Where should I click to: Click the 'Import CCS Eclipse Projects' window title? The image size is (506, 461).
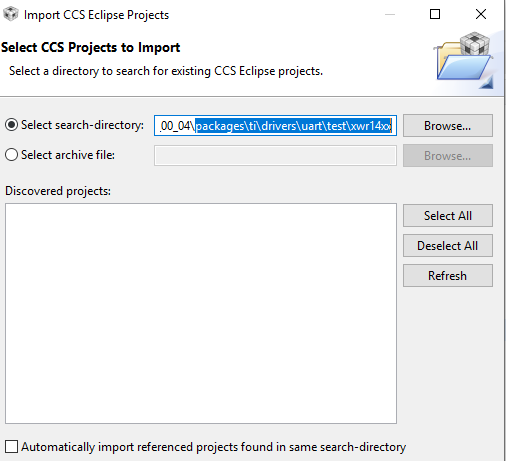coord(96,15)
